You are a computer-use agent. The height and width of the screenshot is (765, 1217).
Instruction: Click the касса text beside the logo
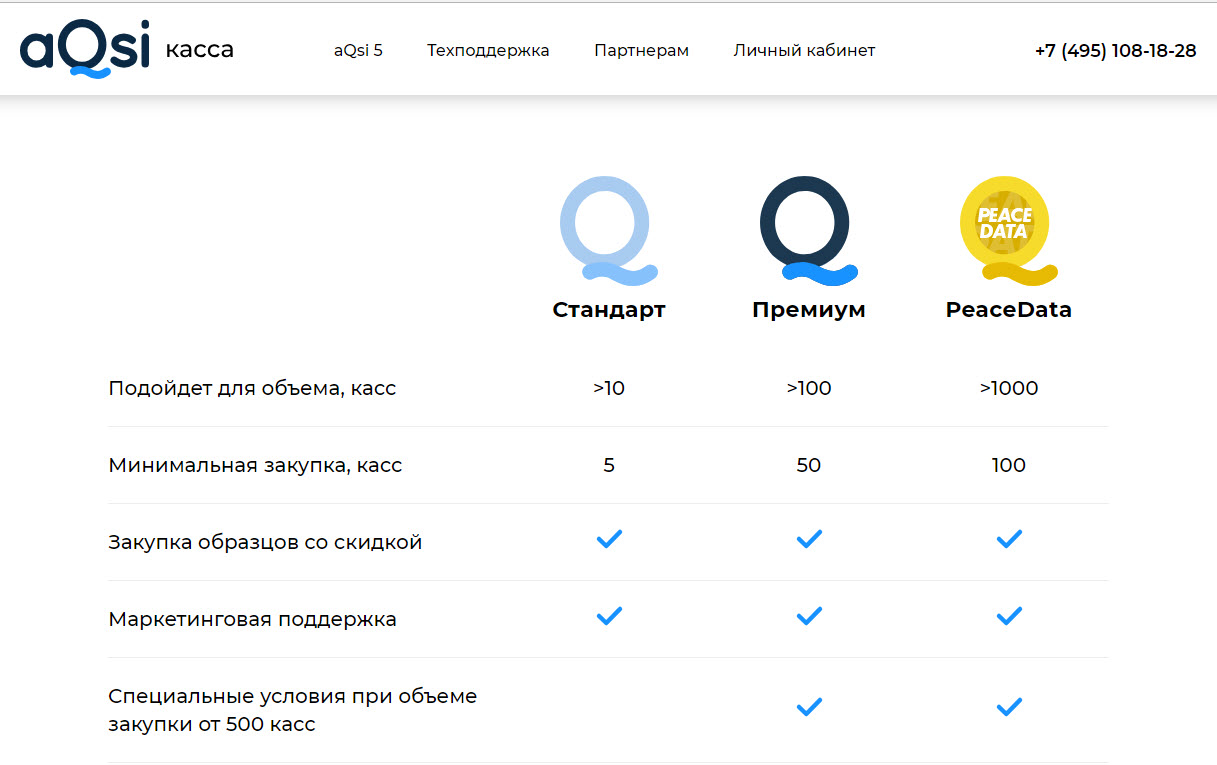click(x=199, y=50)
